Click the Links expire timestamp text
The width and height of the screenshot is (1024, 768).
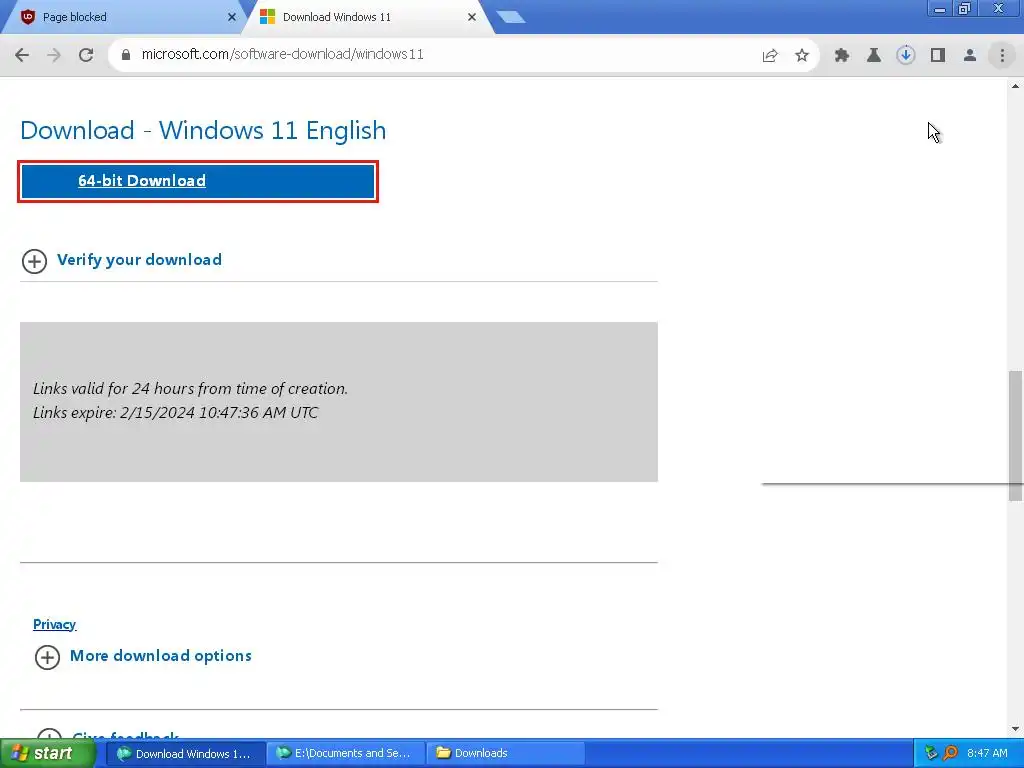click(x=176, y=413)
